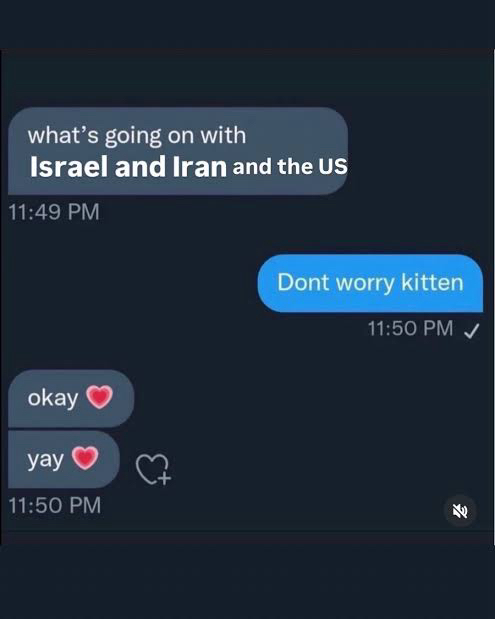The height and width of the screenshot is (619, 495).
Task: Click the words 'what's going on with'
Action: 137,136
